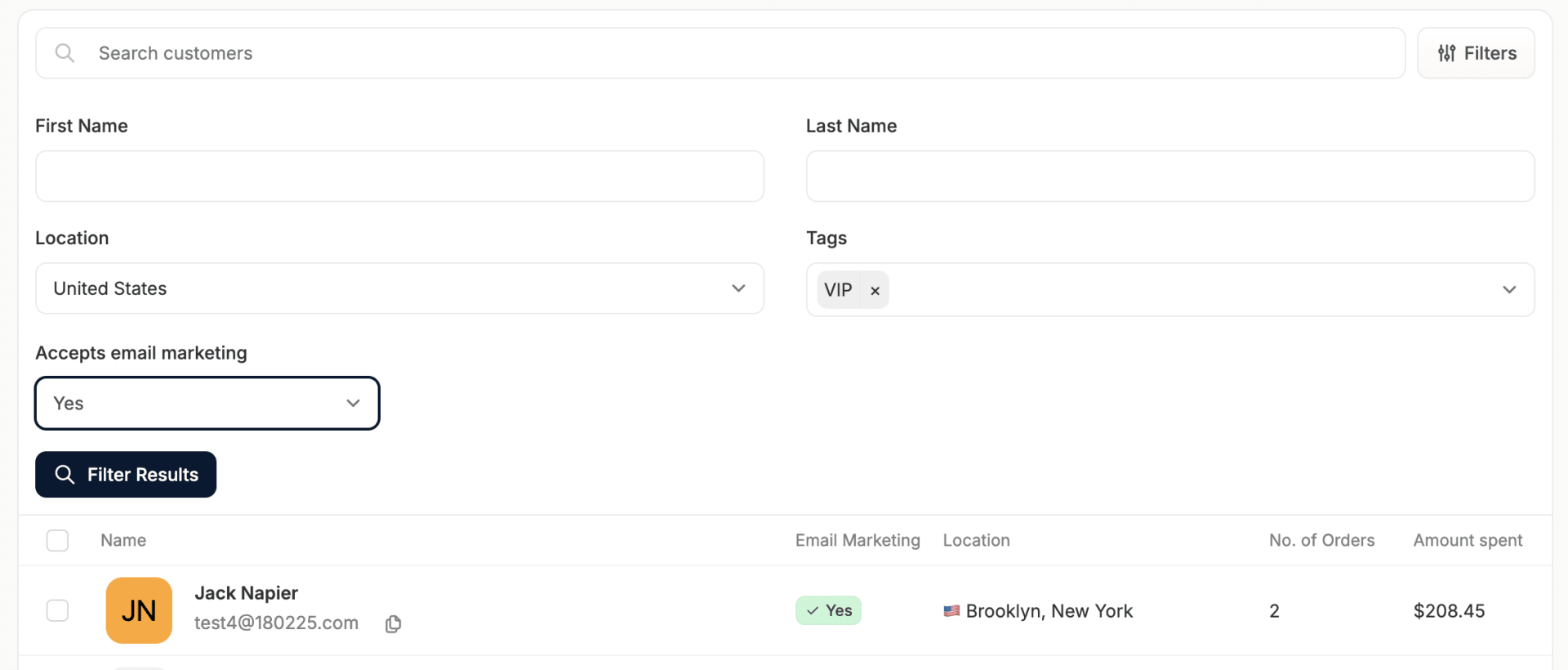
Task: Open the Jack Napier customer name
Action: pyautogui.click(x=246, y=593)
